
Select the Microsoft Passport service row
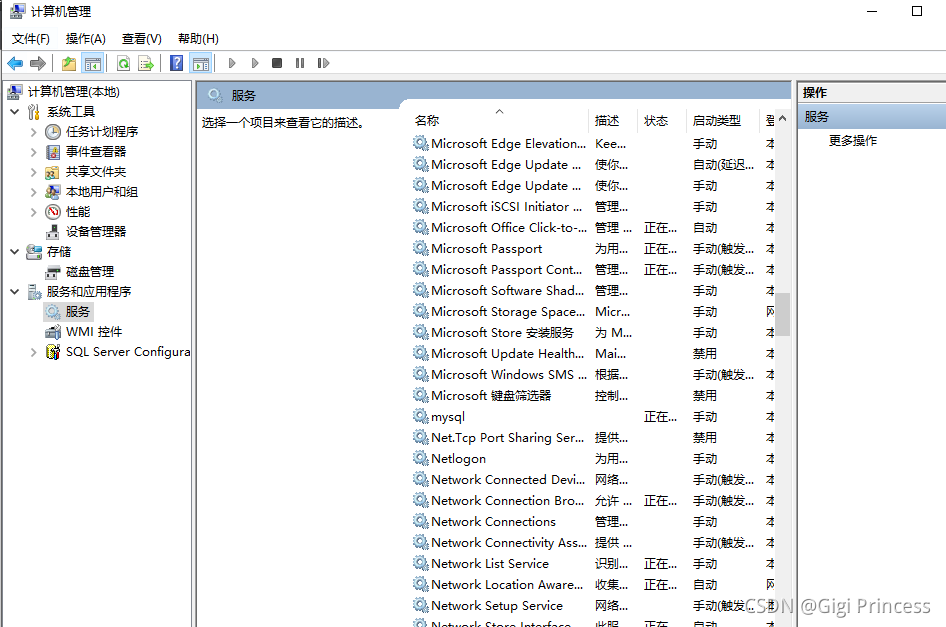(594, 249)
